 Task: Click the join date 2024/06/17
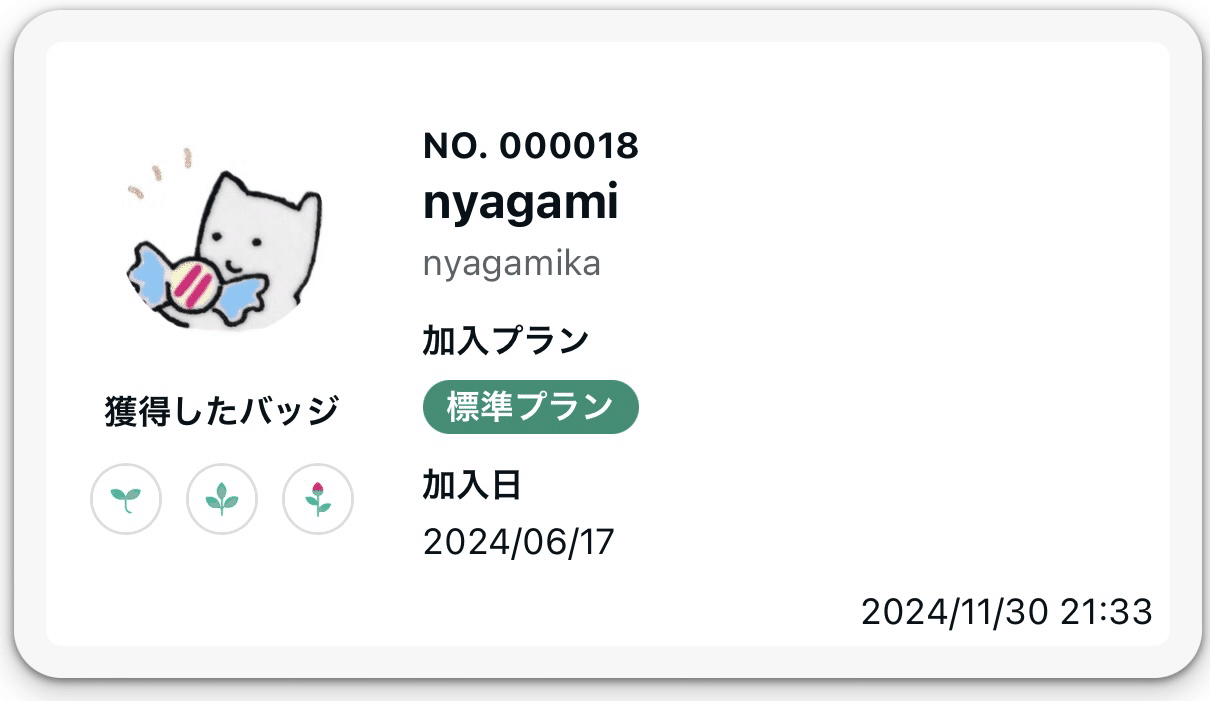[518, 542]
